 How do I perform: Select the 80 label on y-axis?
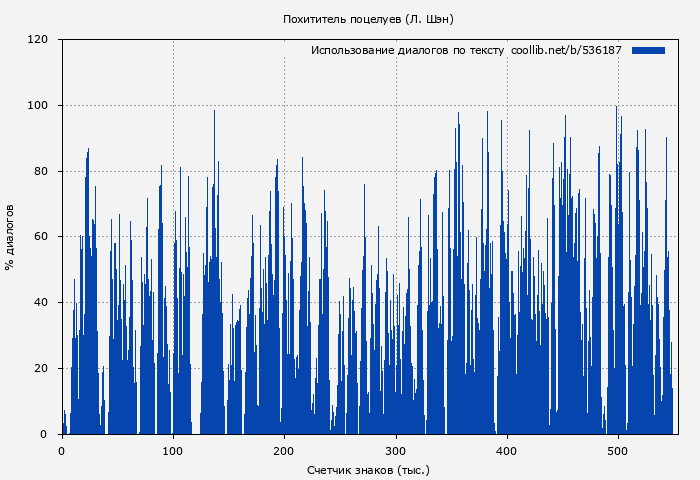coord(41,171)
